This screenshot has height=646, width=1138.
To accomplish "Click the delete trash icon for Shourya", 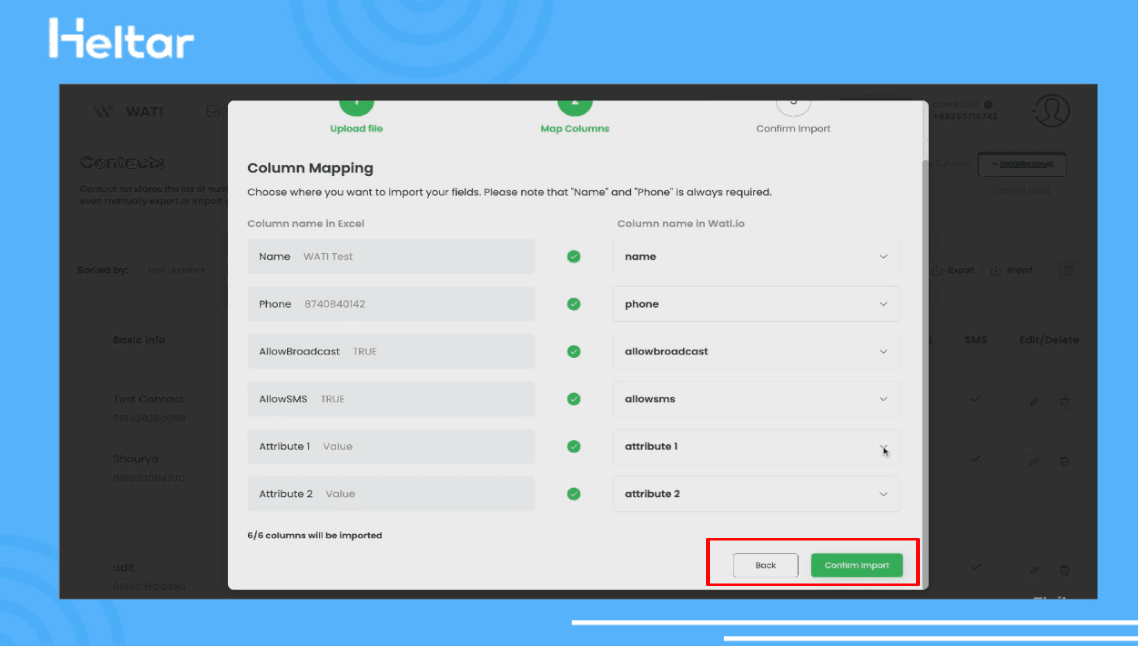I will pyautogui.click(x=1064, y=461).
